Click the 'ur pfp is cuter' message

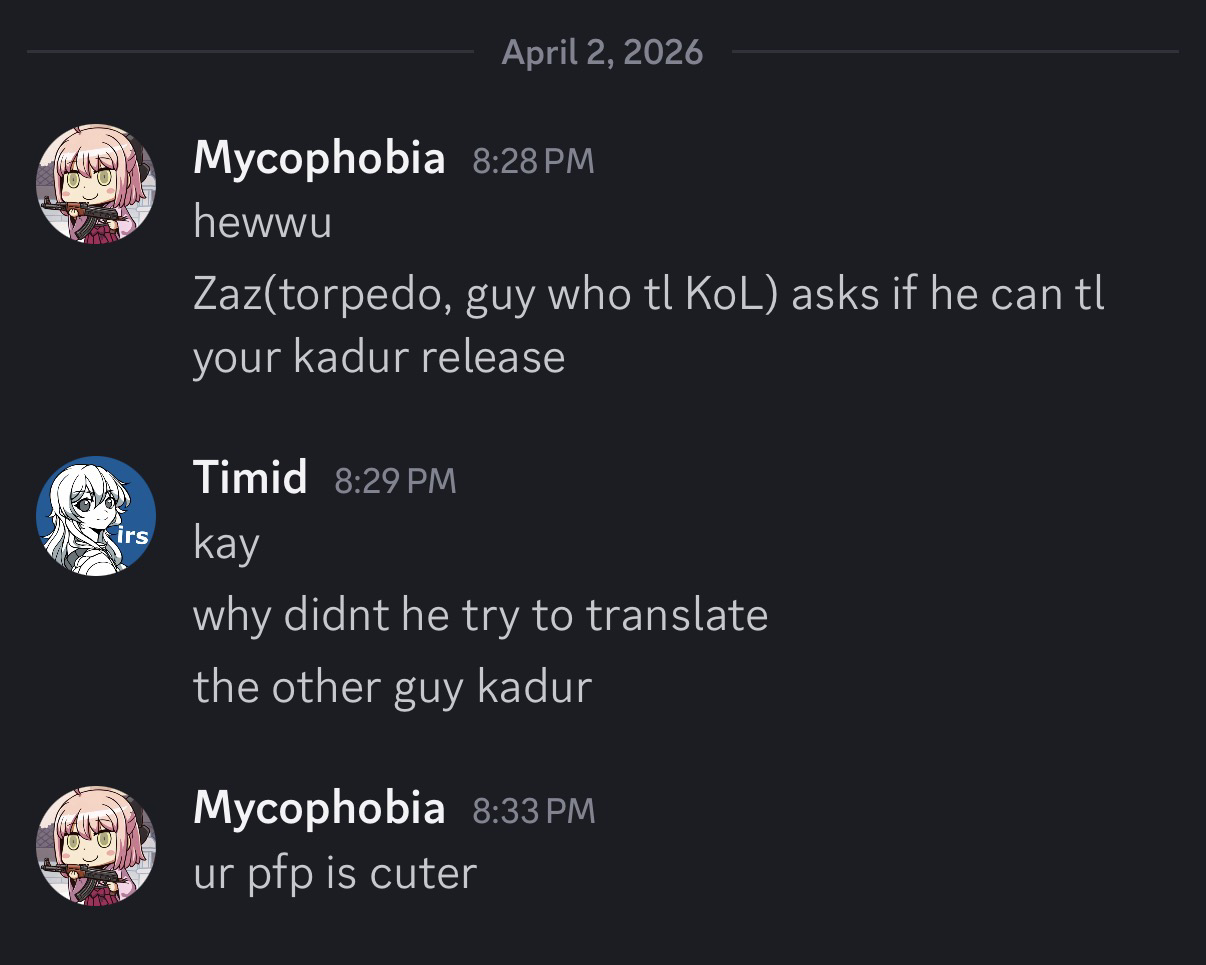[335, 873]
